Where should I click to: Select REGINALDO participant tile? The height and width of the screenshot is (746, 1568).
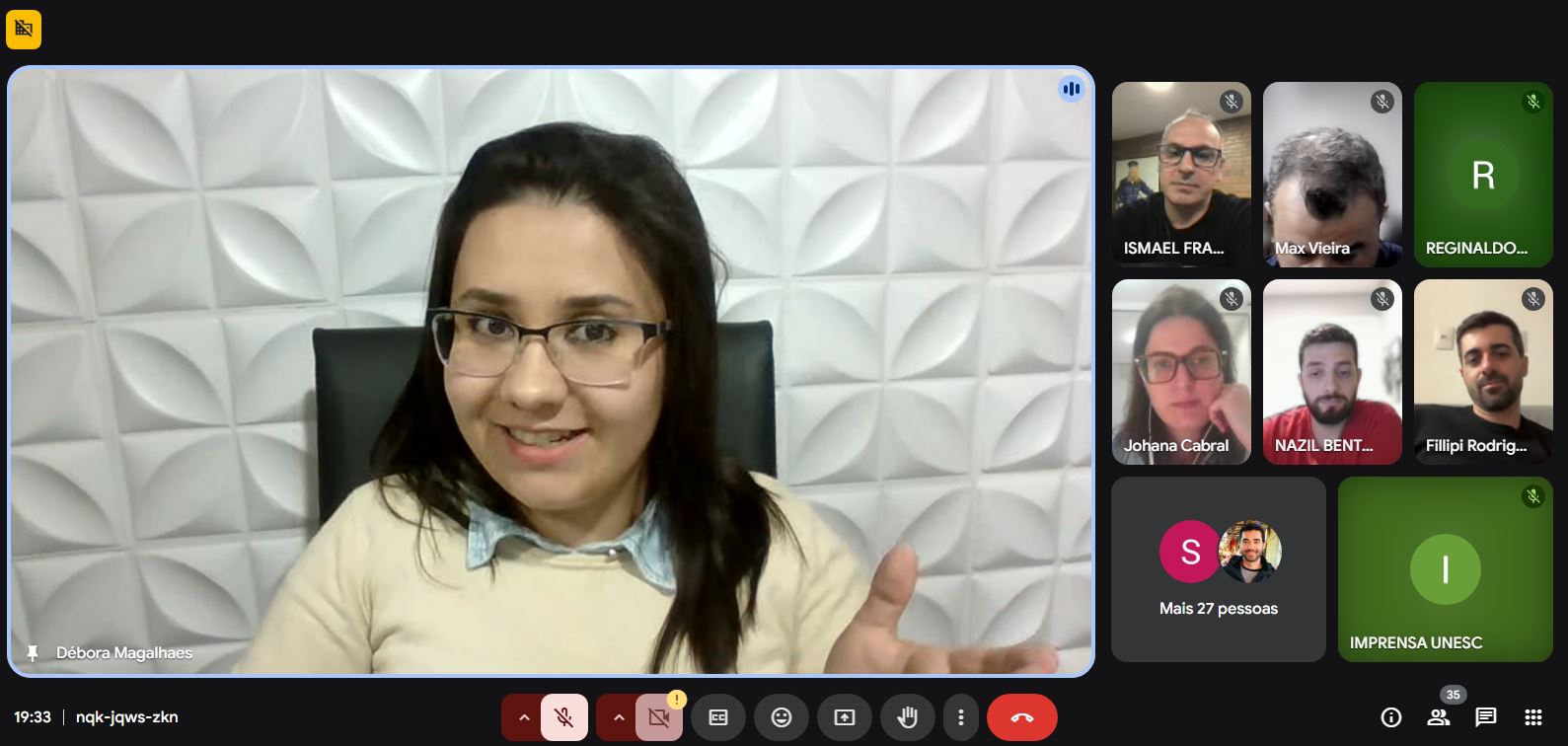coord(1483,175)
